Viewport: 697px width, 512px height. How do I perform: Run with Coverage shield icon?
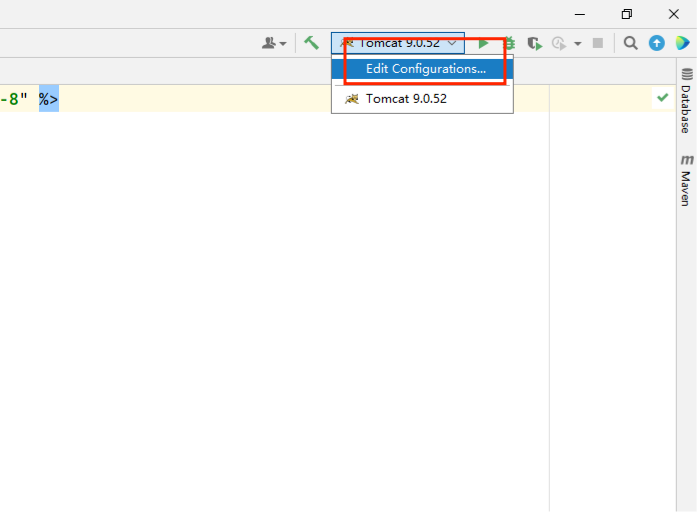point(535,43)
